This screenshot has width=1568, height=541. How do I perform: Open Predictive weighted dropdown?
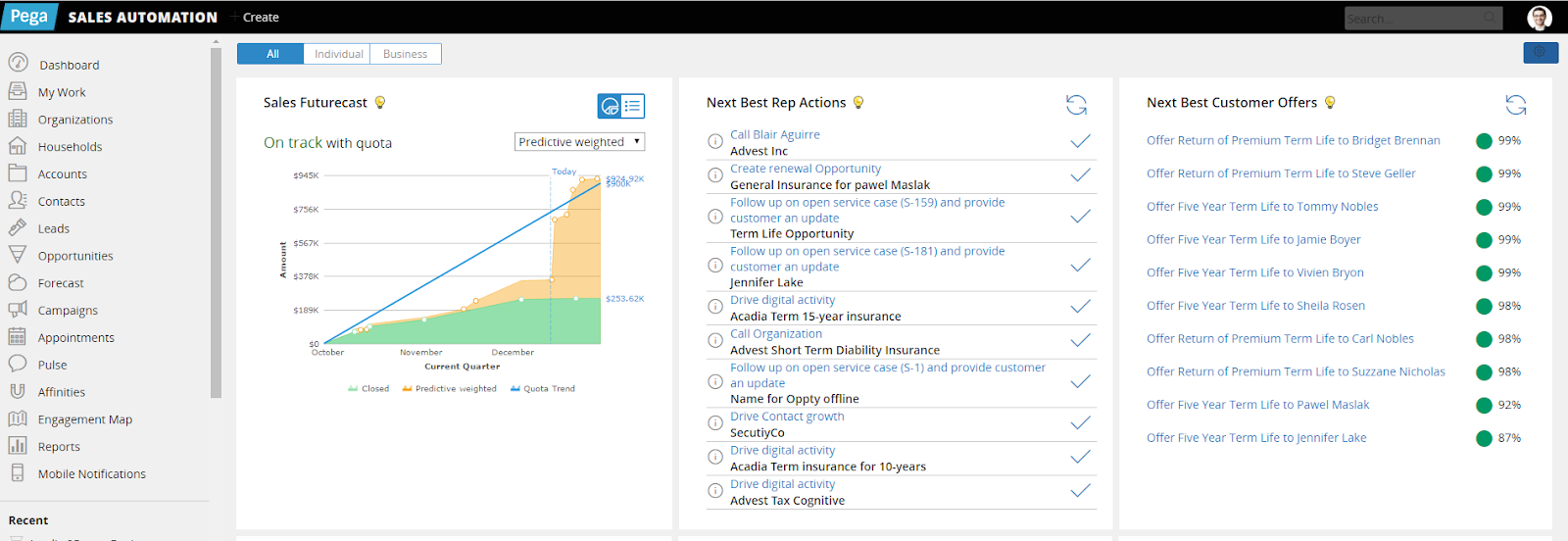[579, 142]
